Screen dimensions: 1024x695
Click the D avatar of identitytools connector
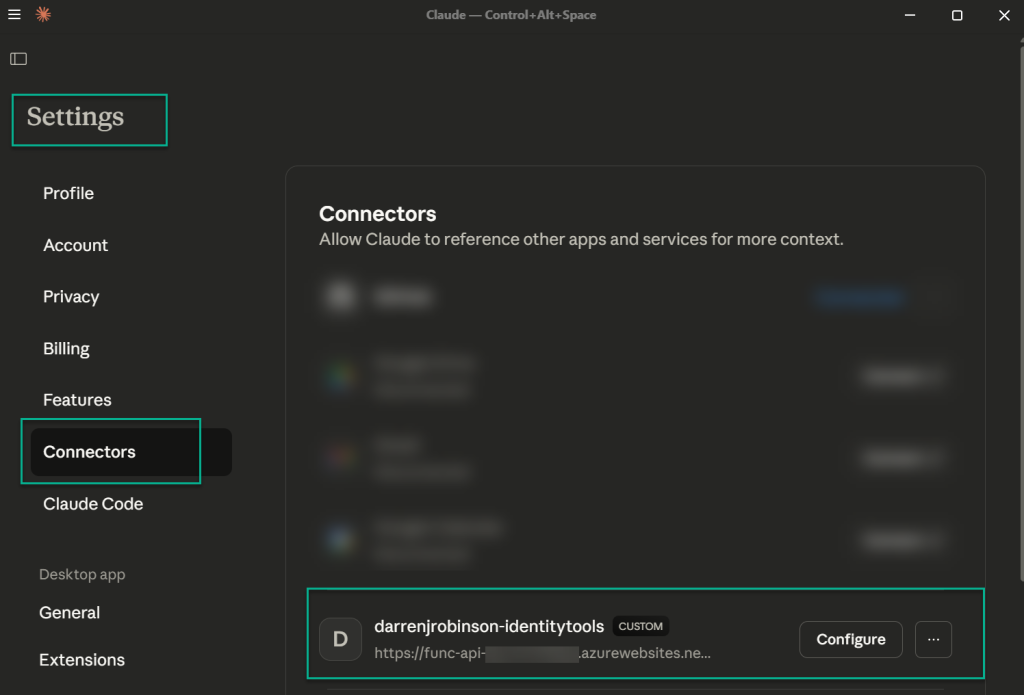pyautogui.click(x=340, y=640)
